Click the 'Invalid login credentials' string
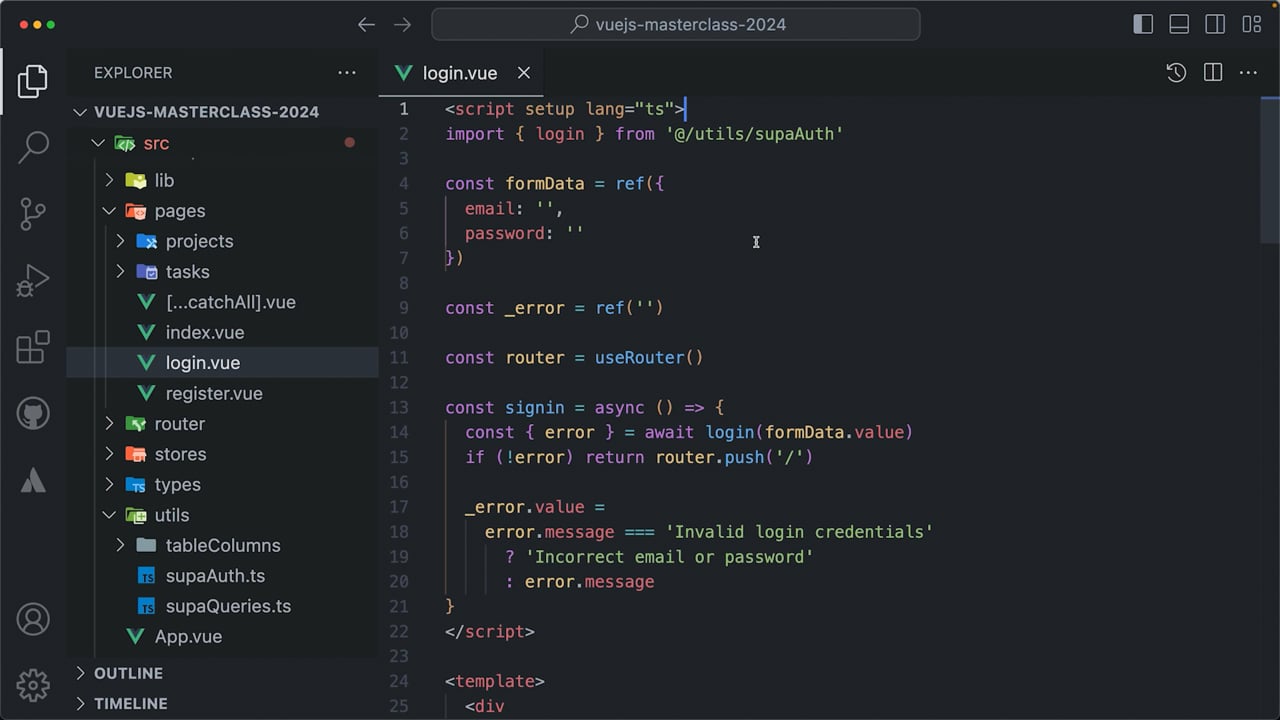Screen dimensions: 1280x720 pos(799,532)
